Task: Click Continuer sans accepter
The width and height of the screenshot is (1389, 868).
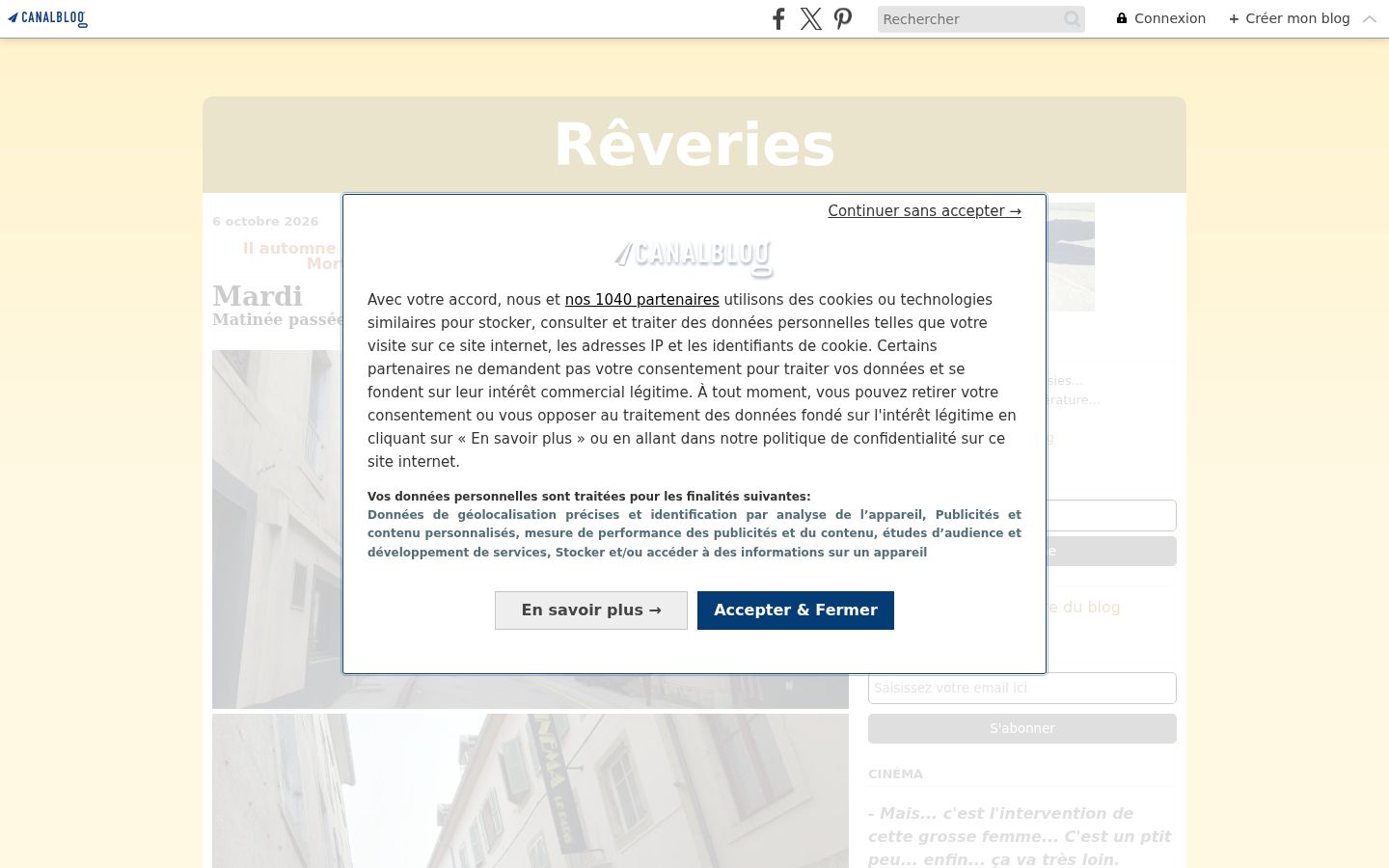Action: (924, 211)
